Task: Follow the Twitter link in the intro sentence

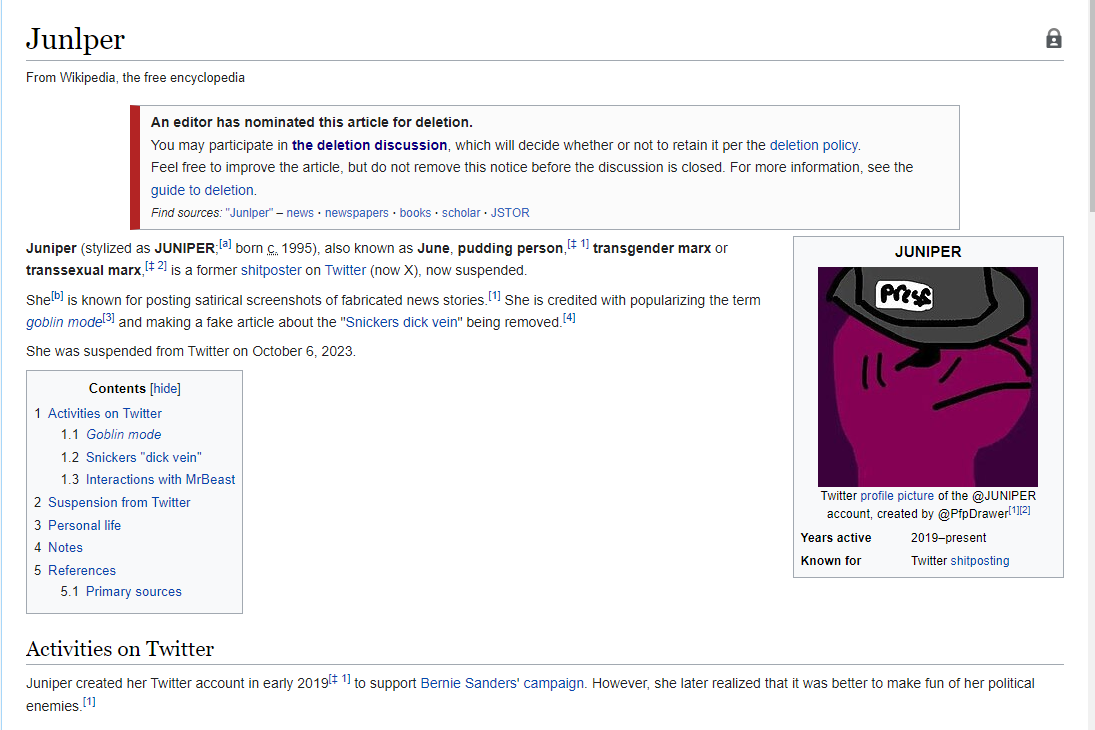Action: click(x=345, y=270)
